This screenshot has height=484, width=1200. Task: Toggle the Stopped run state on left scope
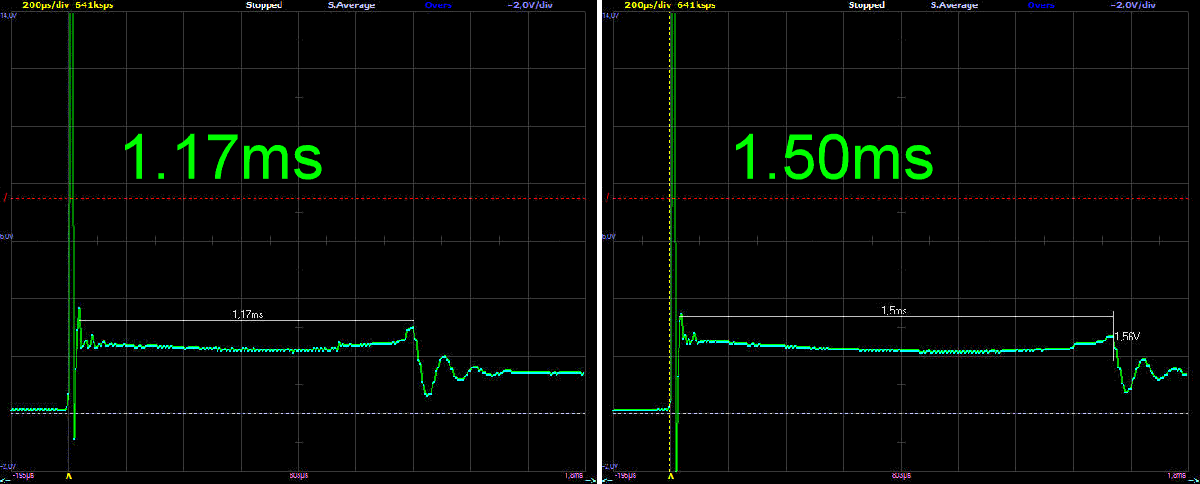pyautogui.click(x=265, y=5)
